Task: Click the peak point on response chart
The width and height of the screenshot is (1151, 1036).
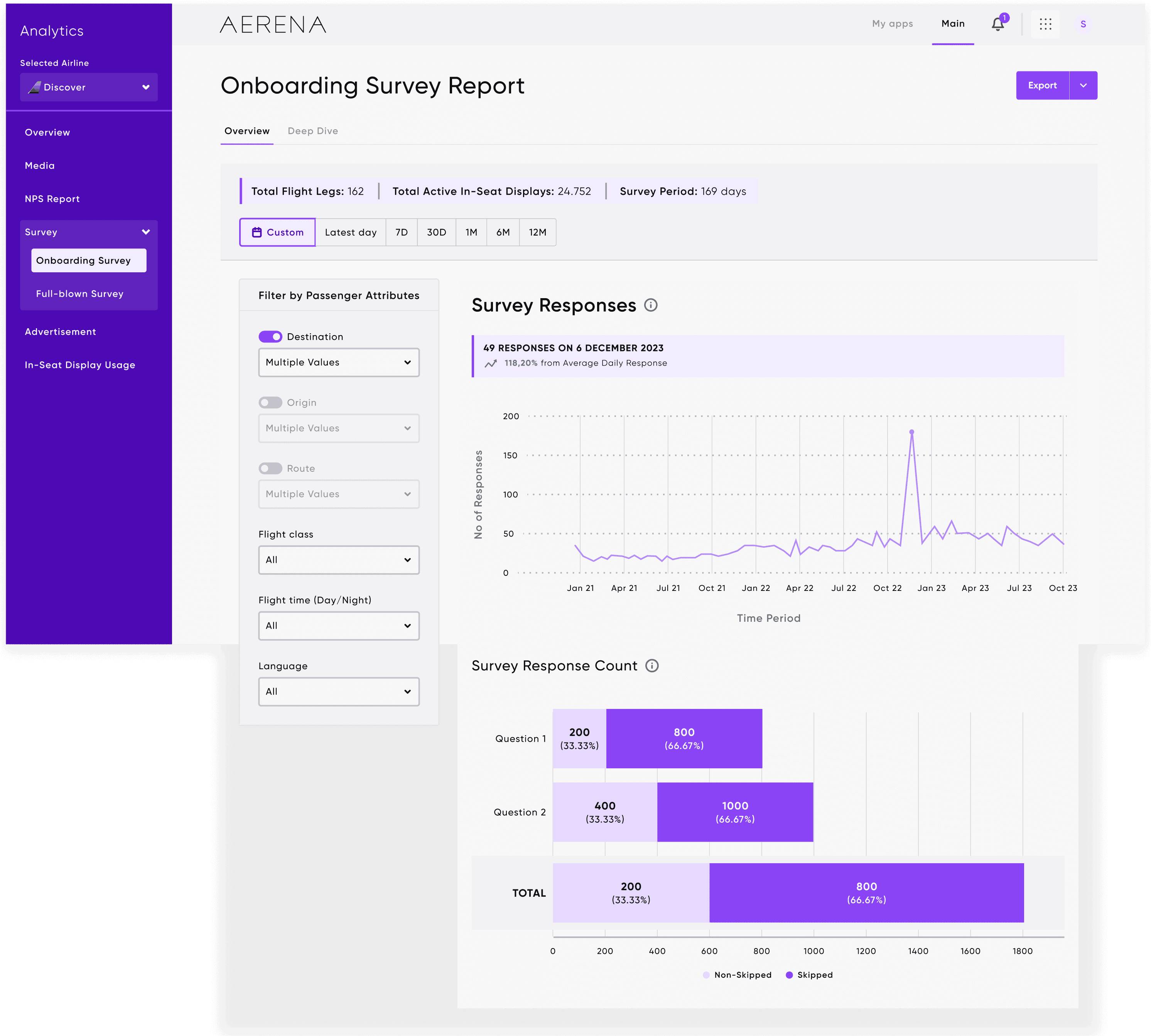Action: pos(911,432)
